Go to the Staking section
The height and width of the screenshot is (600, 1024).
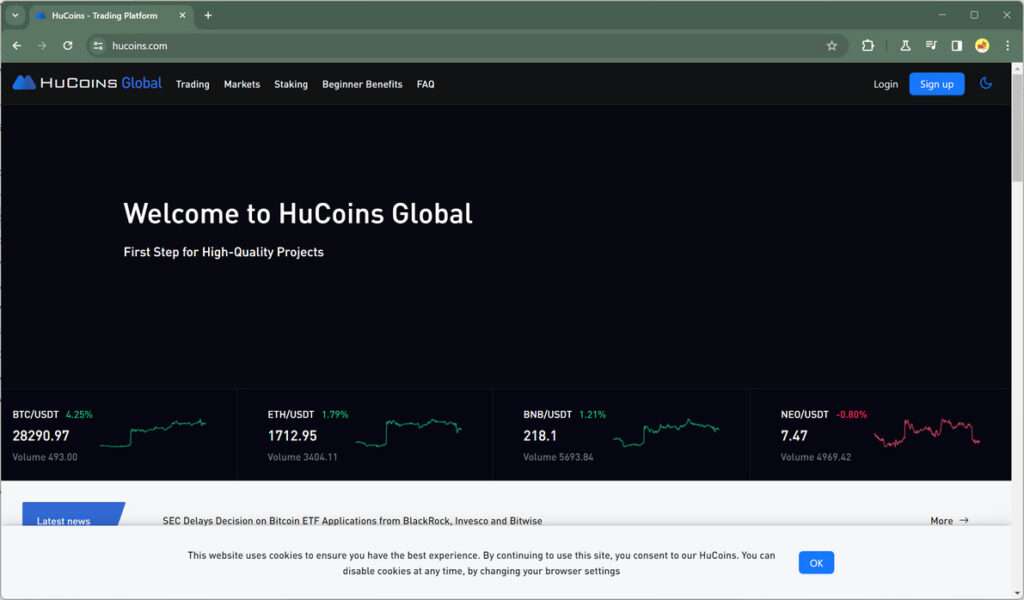291,85
